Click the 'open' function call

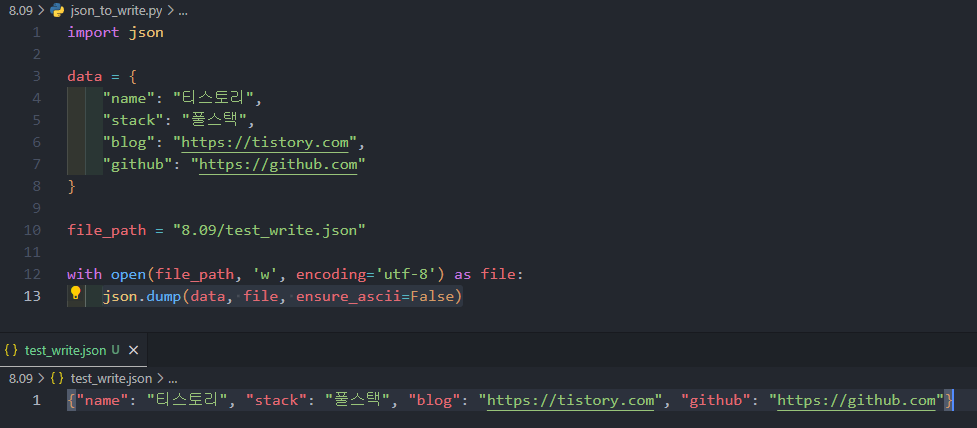tap(128, 274)
